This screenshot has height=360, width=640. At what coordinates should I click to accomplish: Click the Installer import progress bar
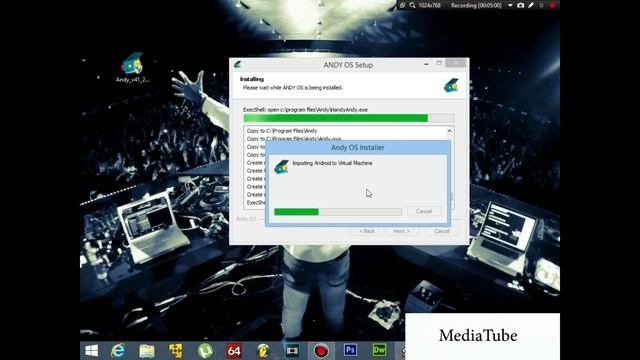click(x=338, y=211)
